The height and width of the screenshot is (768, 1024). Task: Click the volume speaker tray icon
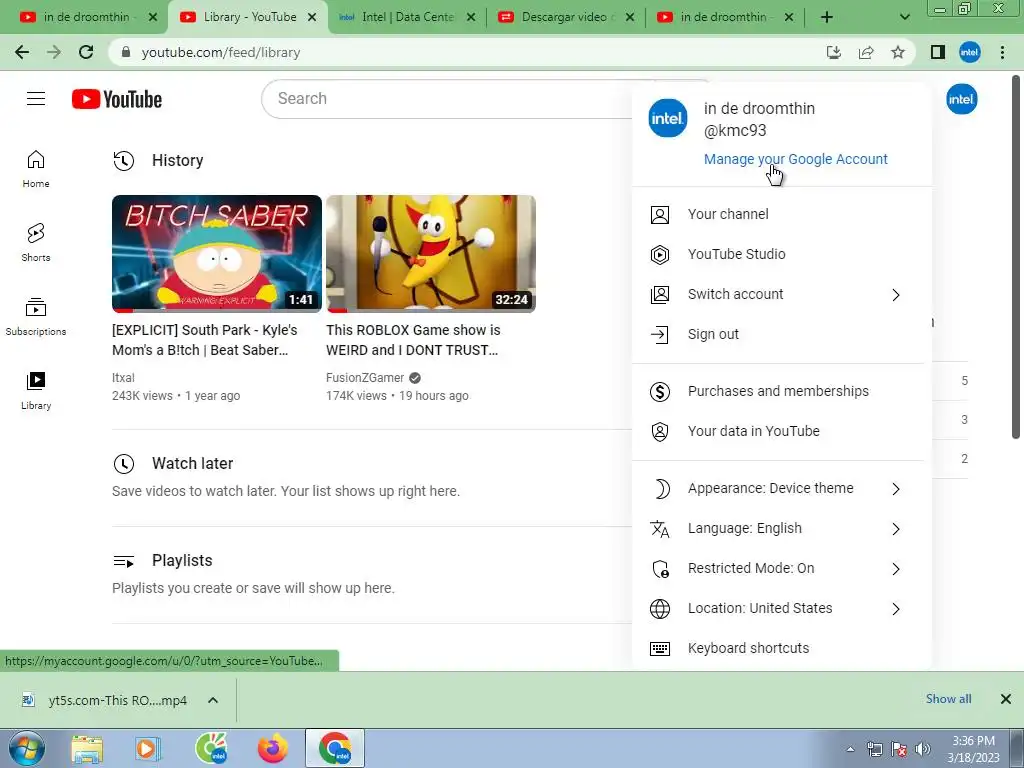923,749
